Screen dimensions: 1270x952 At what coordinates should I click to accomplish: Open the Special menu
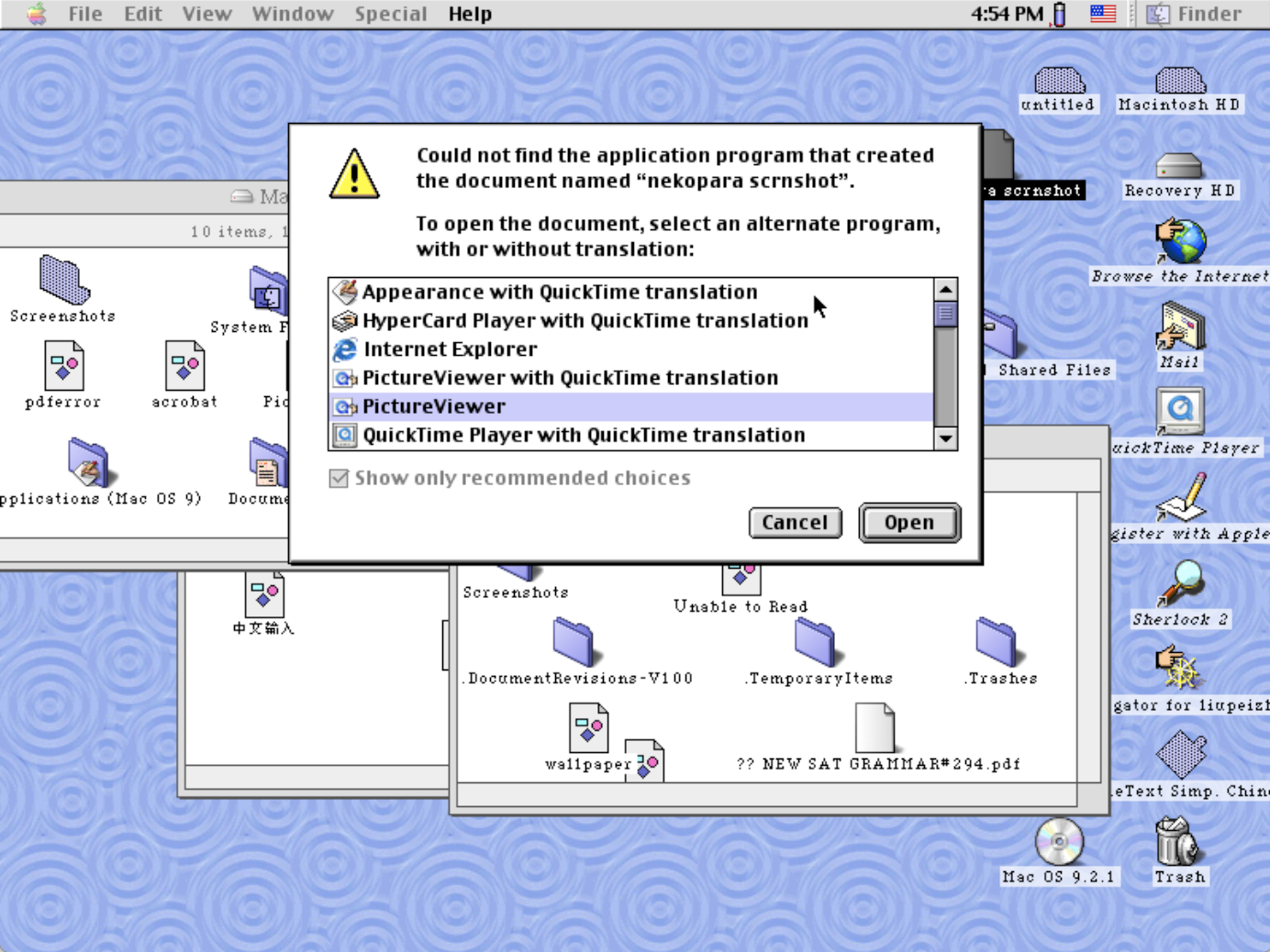391,14
